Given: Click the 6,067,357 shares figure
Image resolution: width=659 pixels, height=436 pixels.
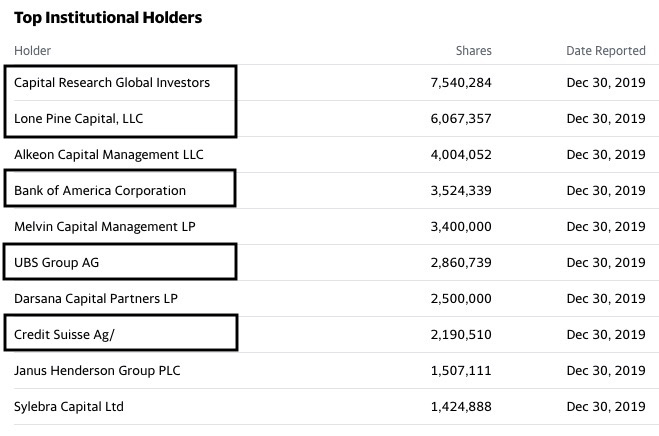Looking at the screenshot, I should (459, 118).
